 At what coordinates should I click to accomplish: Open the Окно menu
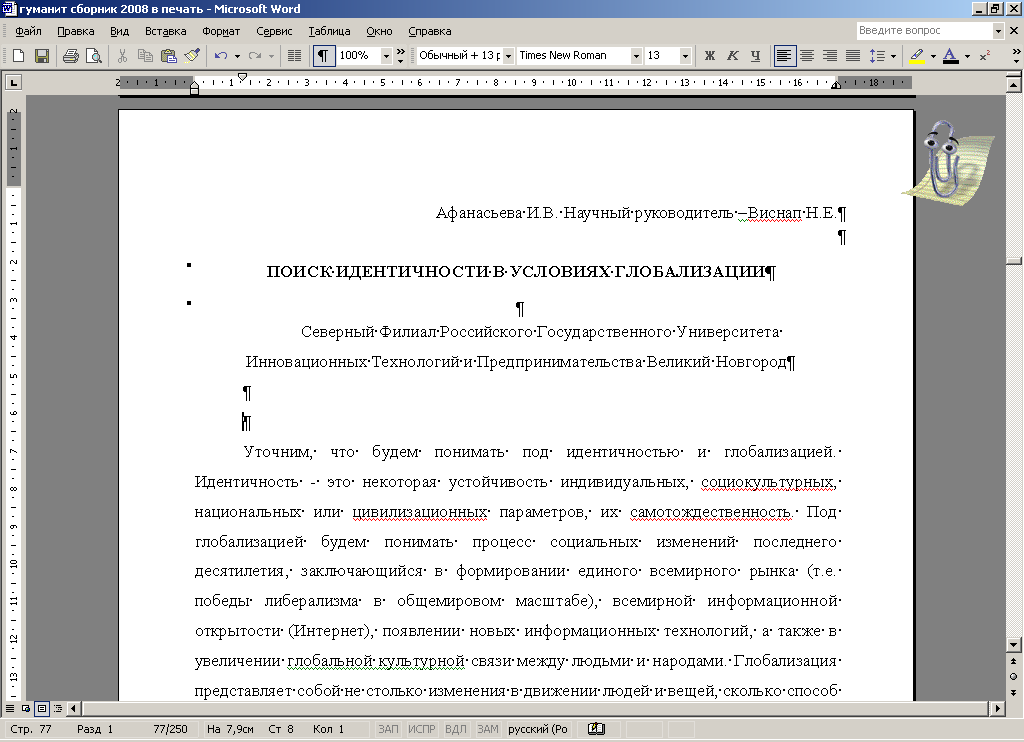point(379,31)
